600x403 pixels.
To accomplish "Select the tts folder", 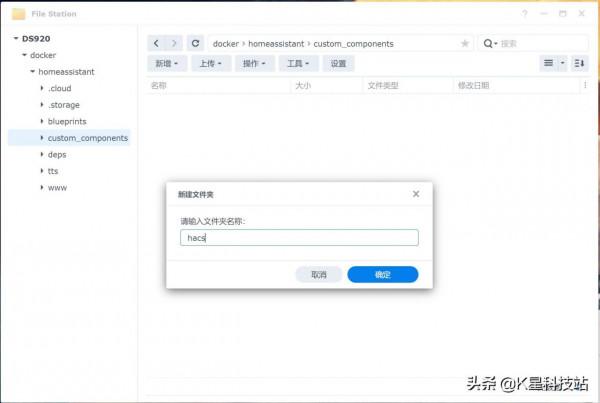I will click(53, 171).
